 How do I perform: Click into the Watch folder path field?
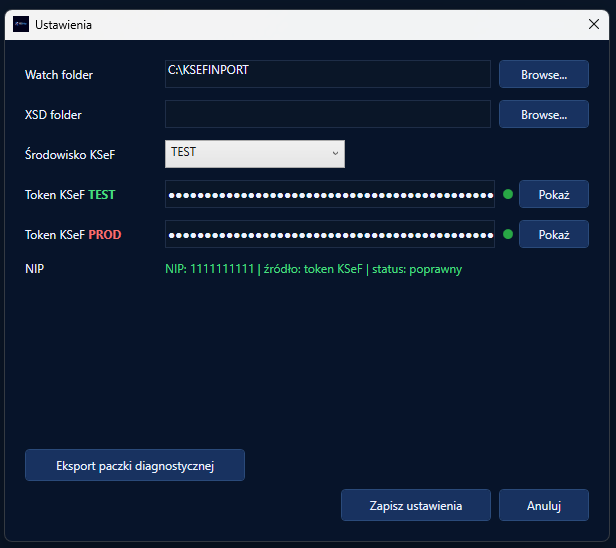coord(328,74)
